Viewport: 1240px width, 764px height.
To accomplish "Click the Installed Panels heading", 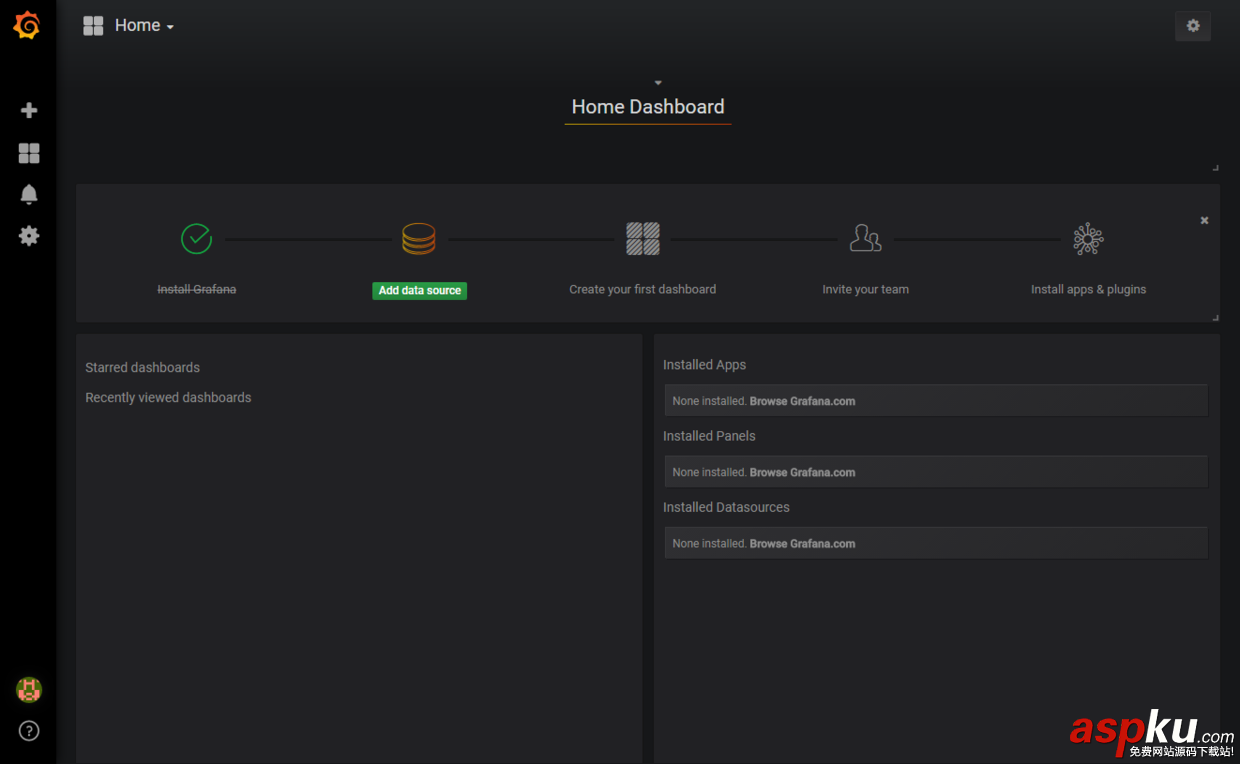I will tap(709, 436).
